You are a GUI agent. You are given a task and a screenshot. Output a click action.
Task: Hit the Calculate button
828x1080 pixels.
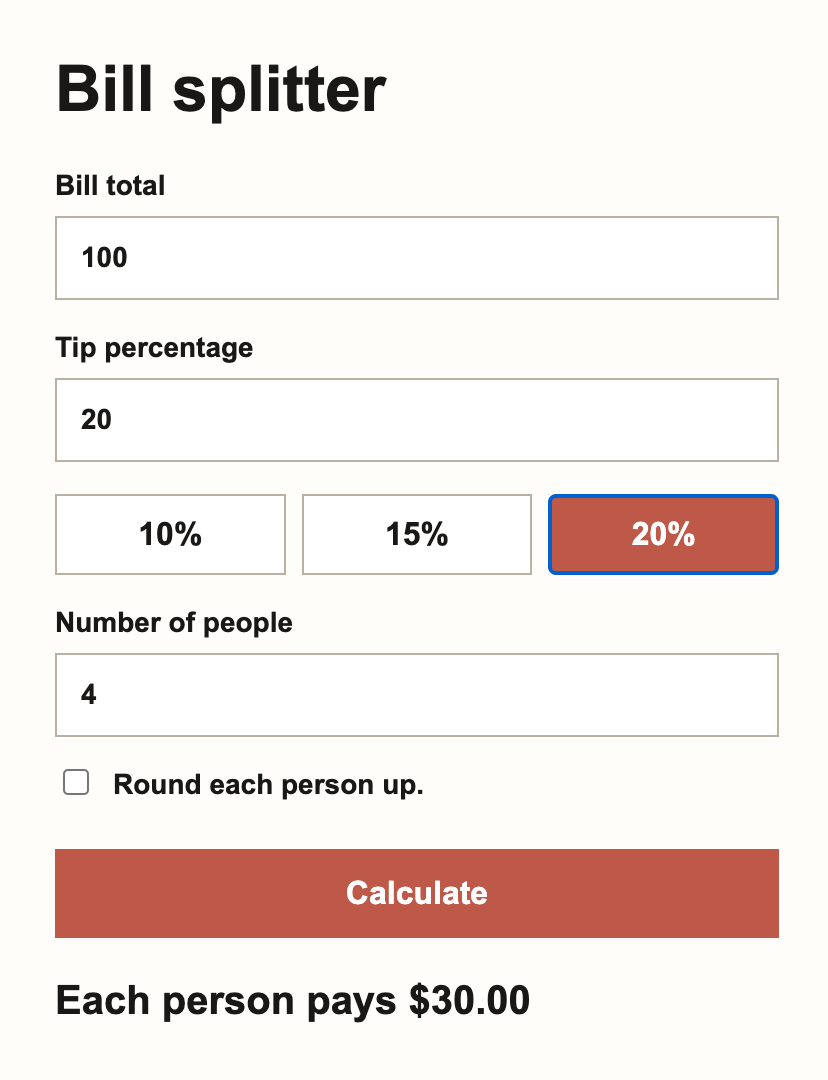tap(417, 893)
